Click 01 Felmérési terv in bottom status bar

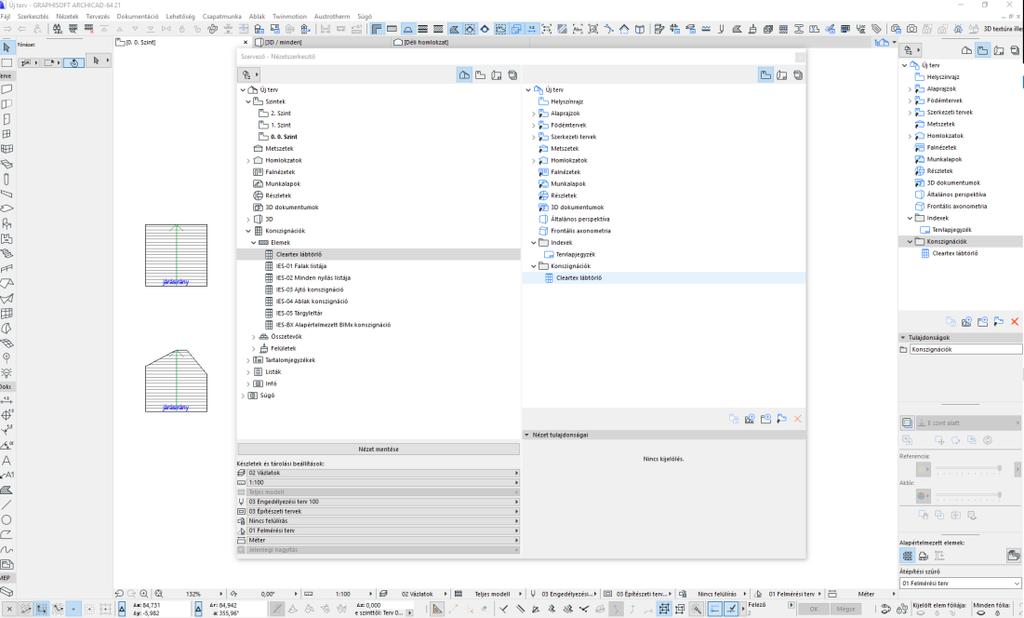point(792,594)
